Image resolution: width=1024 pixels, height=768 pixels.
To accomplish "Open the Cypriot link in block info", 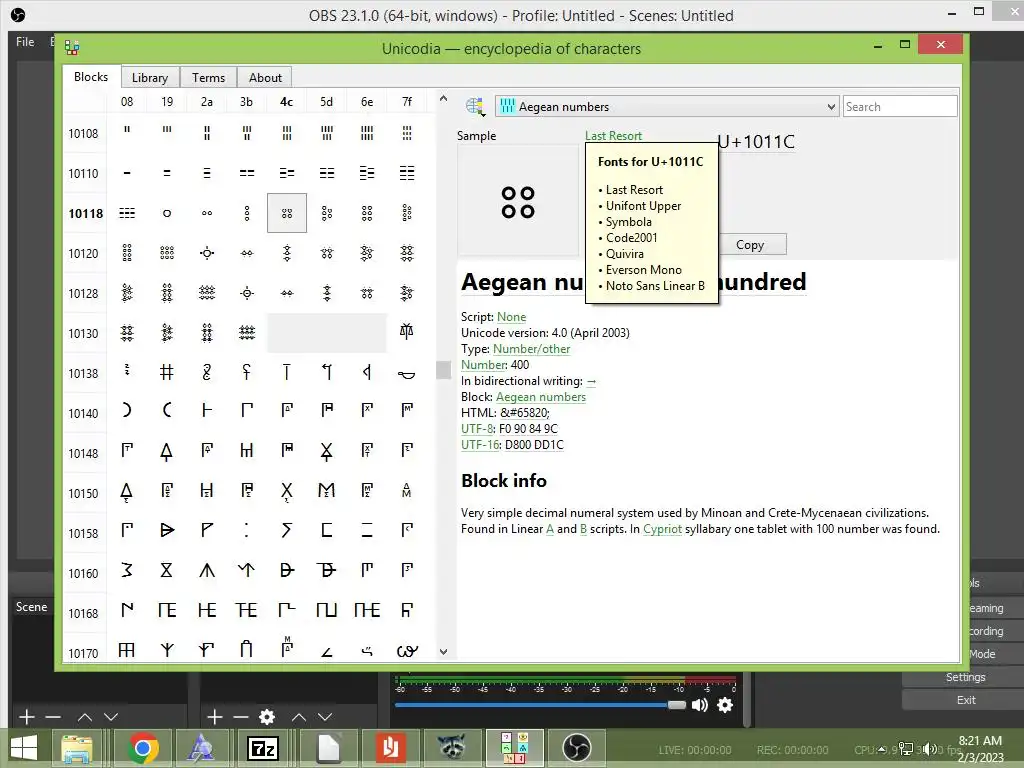I will [x=662, y=529].
